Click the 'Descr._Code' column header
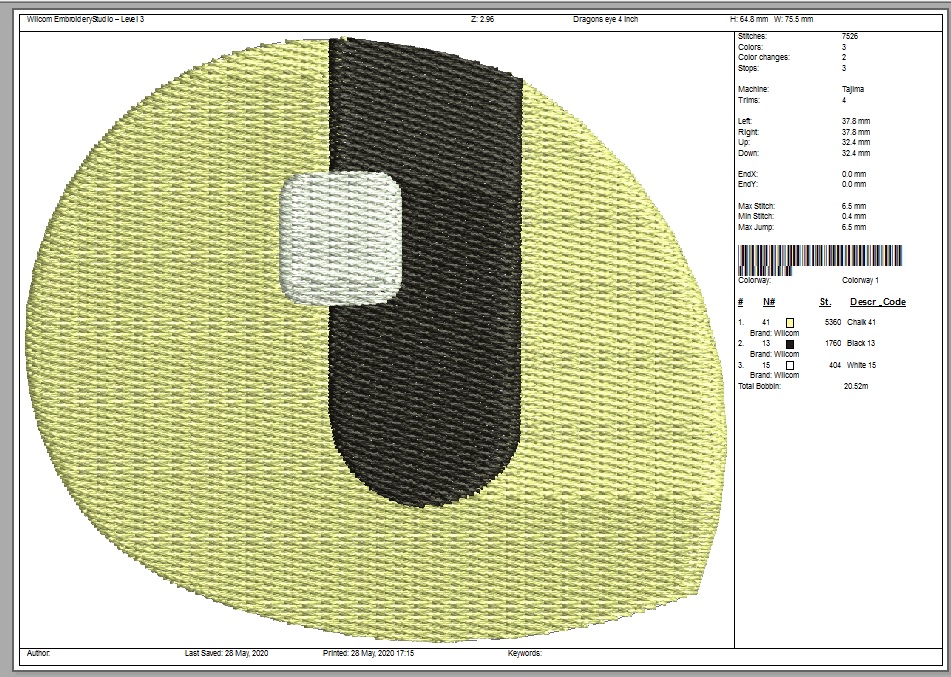 click(x=878, y=302)
